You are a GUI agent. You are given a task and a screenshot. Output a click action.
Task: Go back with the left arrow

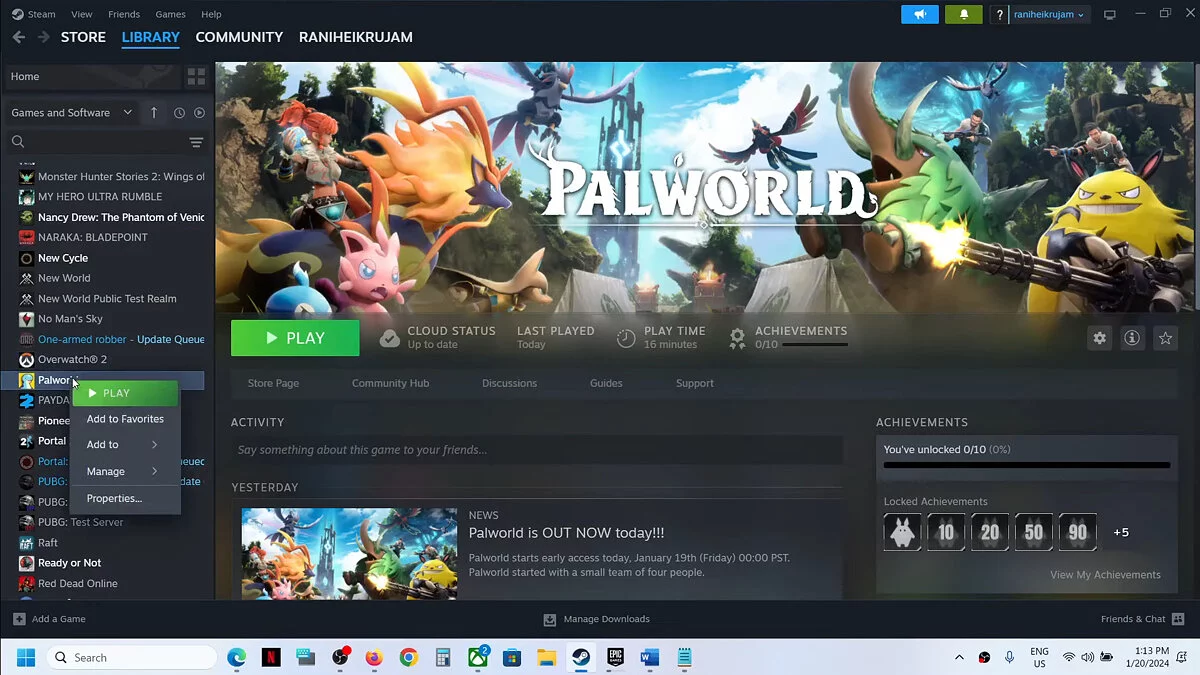coord(18,37)
